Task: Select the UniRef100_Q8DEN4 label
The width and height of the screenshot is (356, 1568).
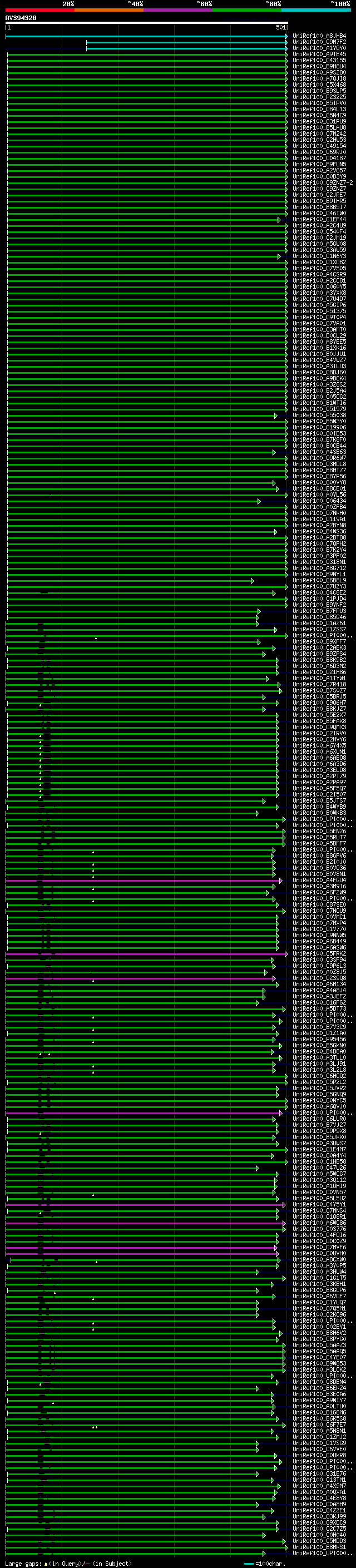Action: point(319,1382)
